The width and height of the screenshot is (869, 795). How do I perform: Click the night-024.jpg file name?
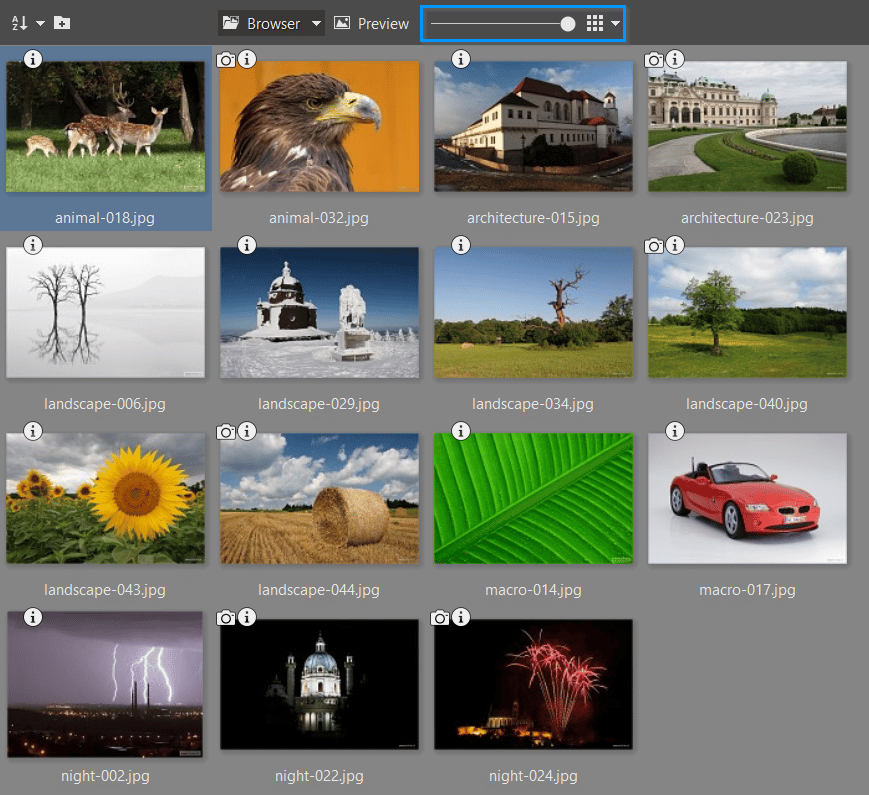click(x=533, y=776)
